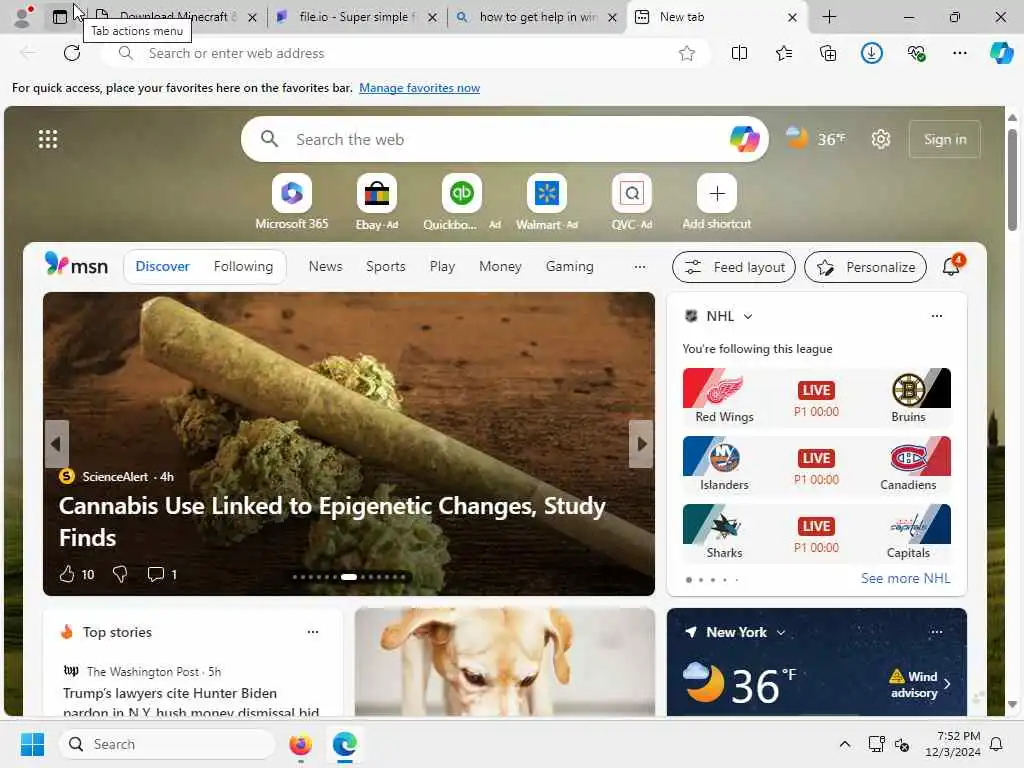Viewport: 1024px width, 768px height.
Task: Open Firefox from the taskbar
Action: click(300, 744)
